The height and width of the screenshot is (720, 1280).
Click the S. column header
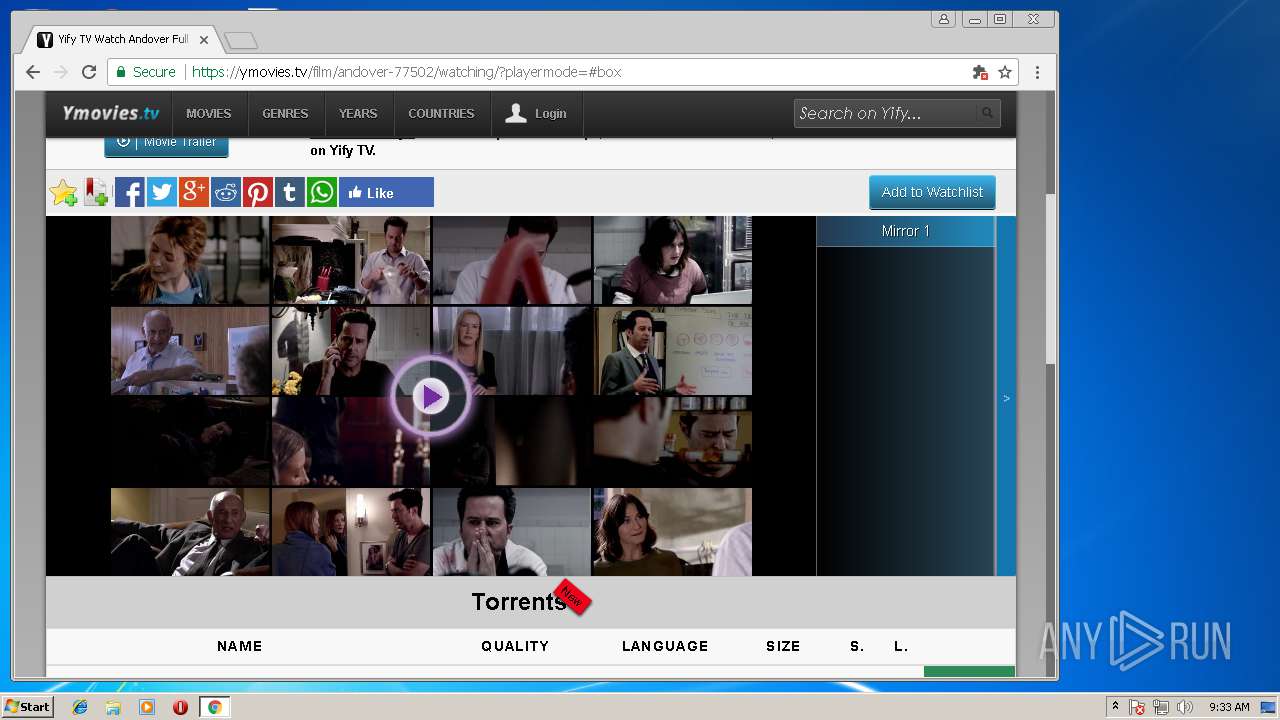click(857, 646)
